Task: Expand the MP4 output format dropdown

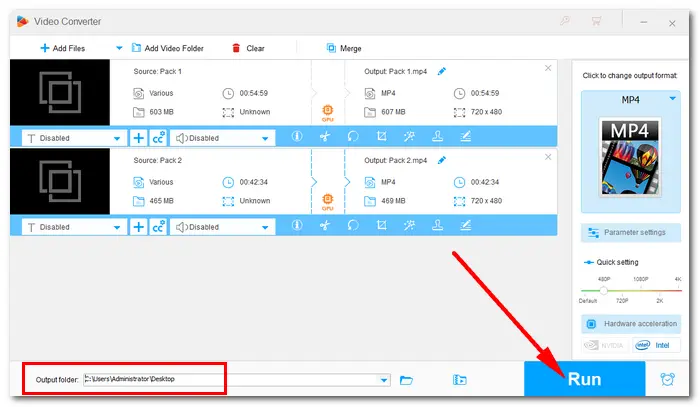Action: tap(672, 99)
